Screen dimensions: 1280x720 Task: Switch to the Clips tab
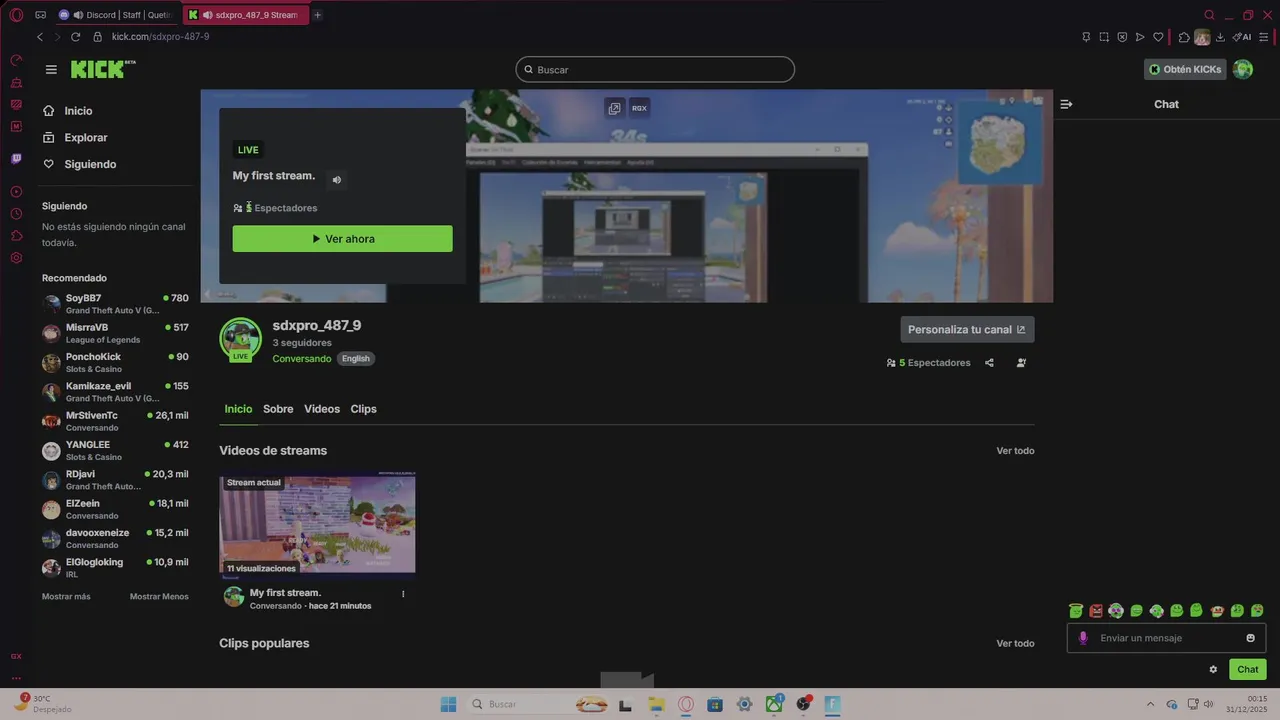[363, 409]
